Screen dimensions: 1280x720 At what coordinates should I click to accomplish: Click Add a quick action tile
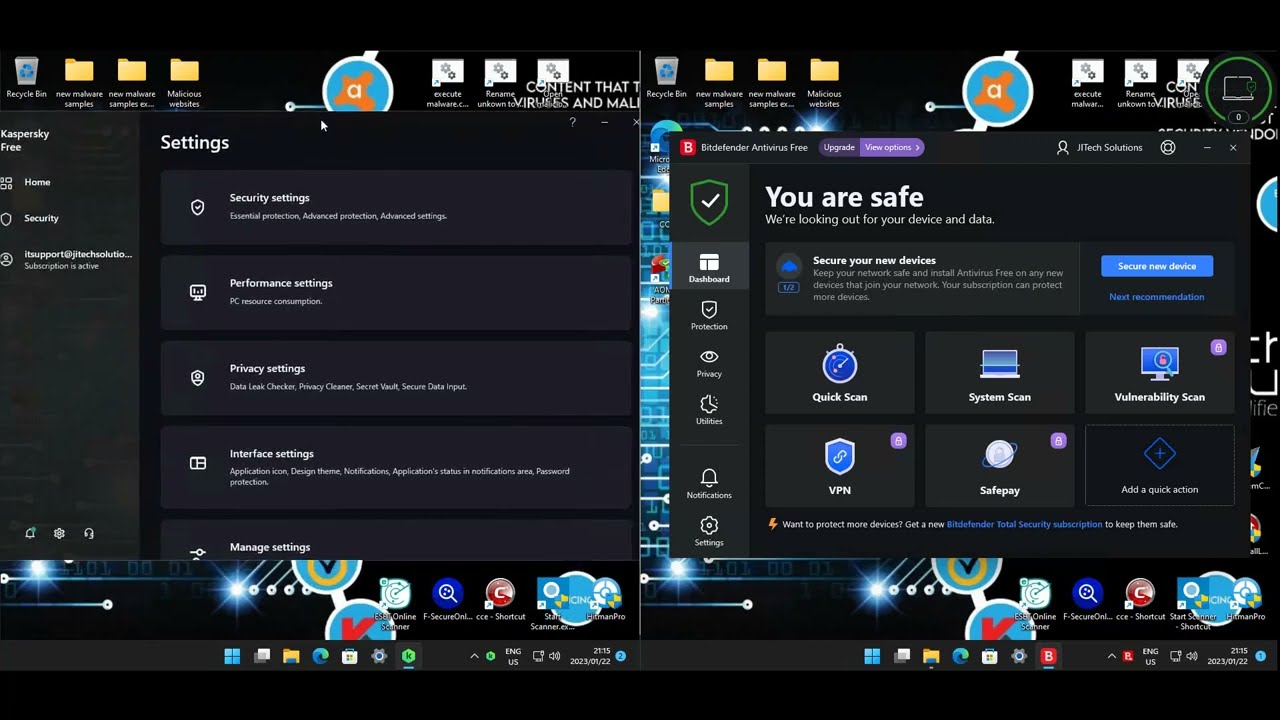click(1159, 466)
